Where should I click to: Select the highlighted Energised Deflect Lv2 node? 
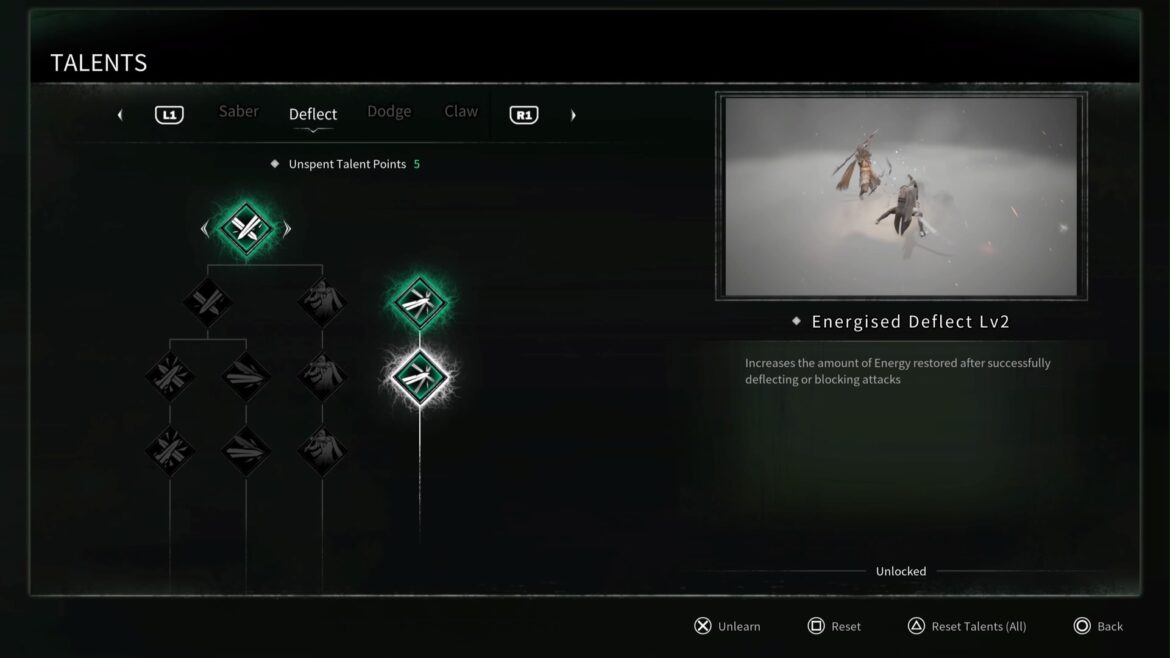[x=419, y=377]
